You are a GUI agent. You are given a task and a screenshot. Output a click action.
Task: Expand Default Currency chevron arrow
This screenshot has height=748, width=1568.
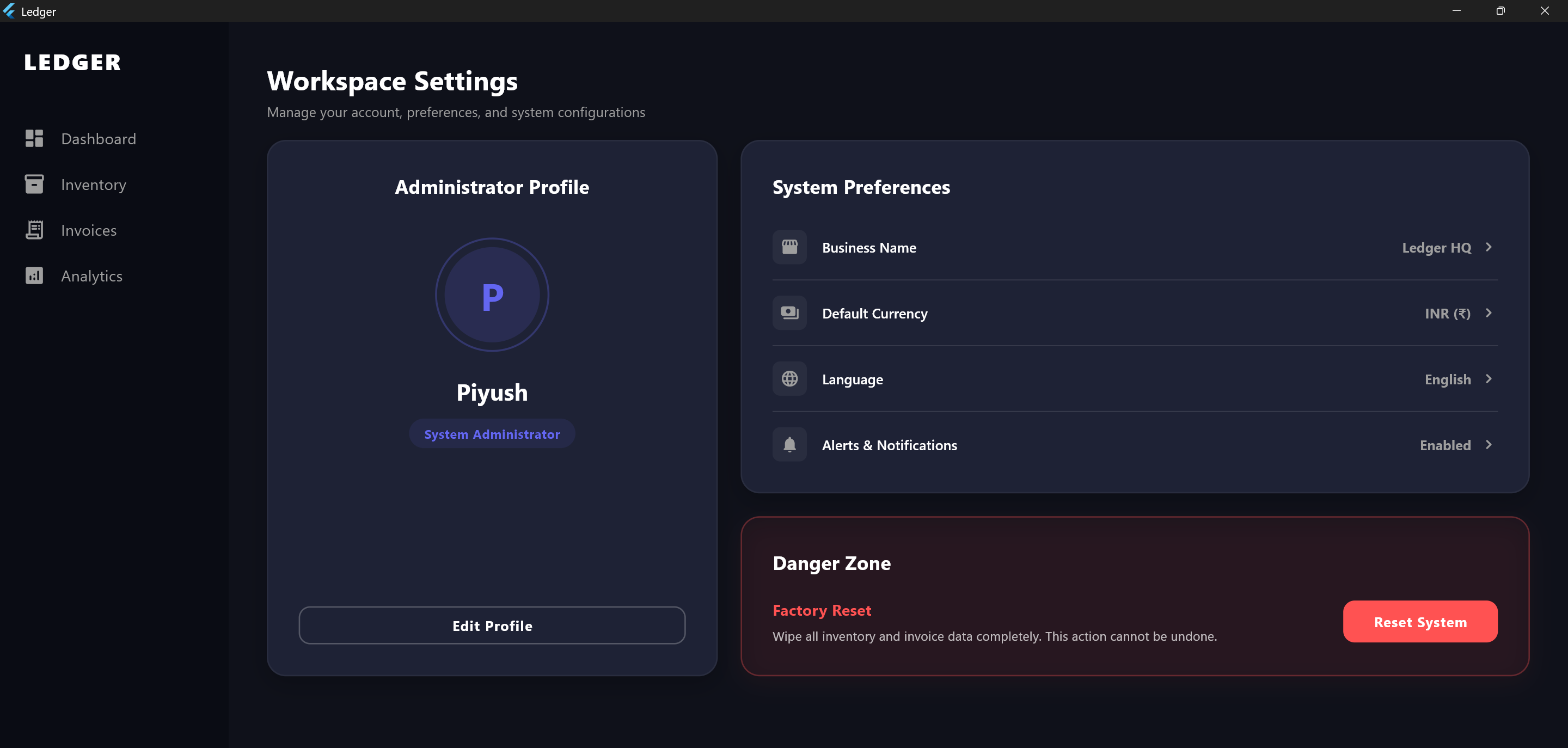click(1489, 313)
